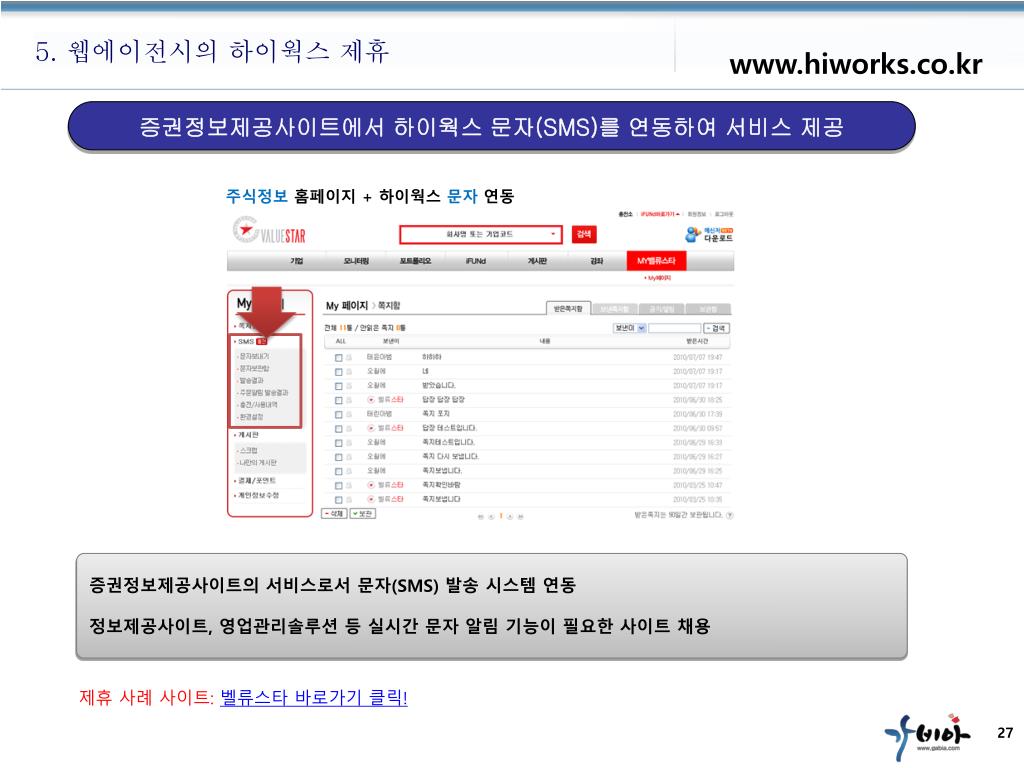Open 충전/사용내역 in the sidebar
Viewport: 1024px width, 768px height.
click(258, 405)
